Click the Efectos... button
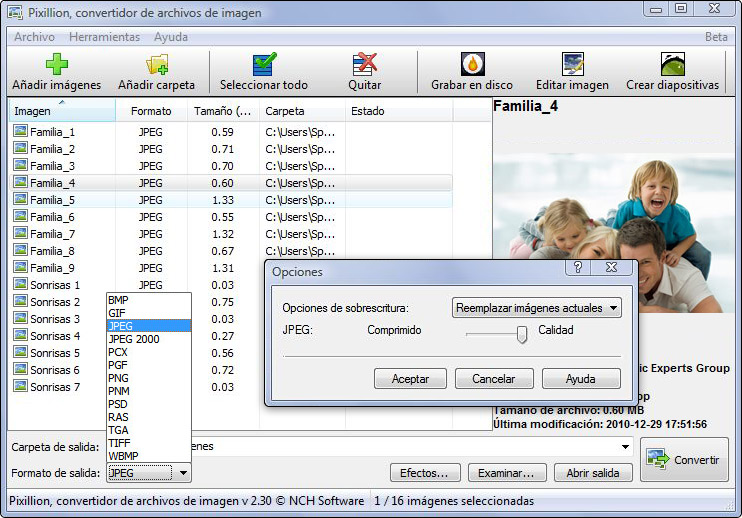The image size is (742, 518). point(425,473)
